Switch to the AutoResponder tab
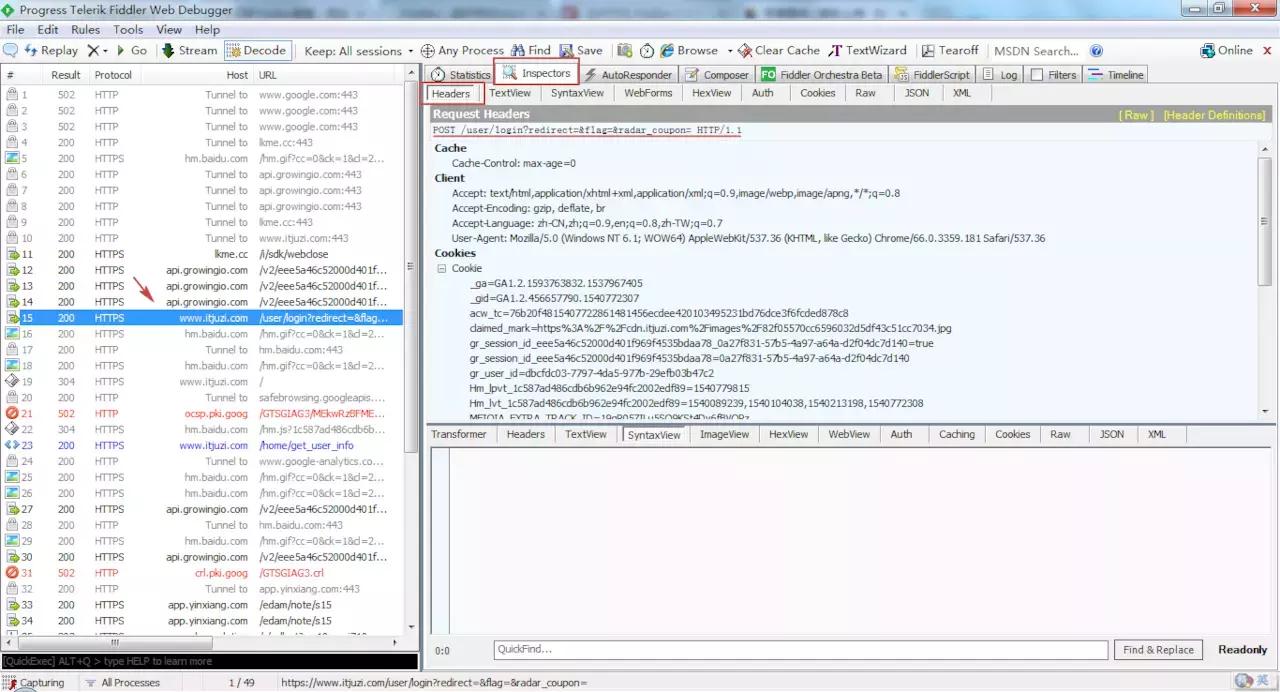 click(628, 75)
